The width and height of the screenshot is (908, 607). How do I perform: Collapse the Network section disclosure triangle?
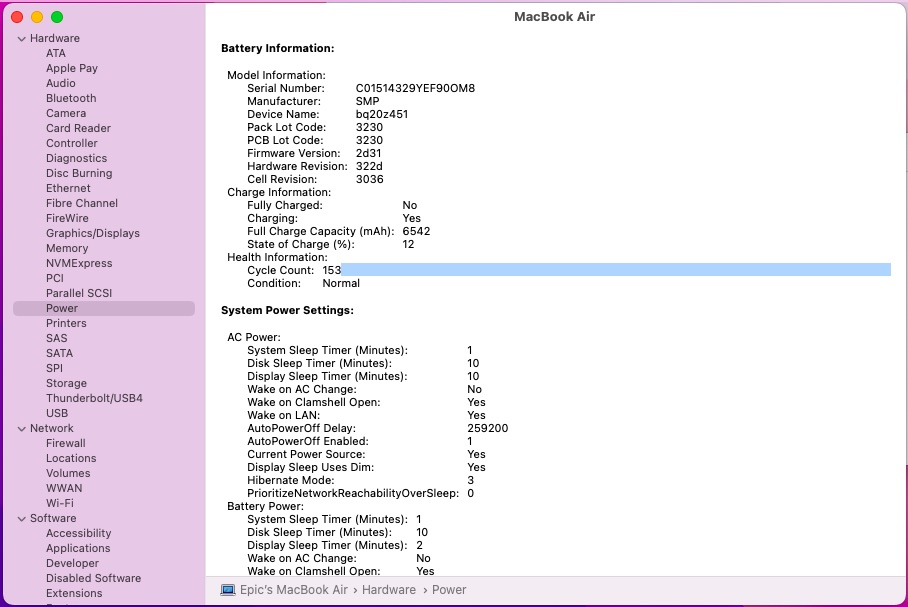click(22, 429)
